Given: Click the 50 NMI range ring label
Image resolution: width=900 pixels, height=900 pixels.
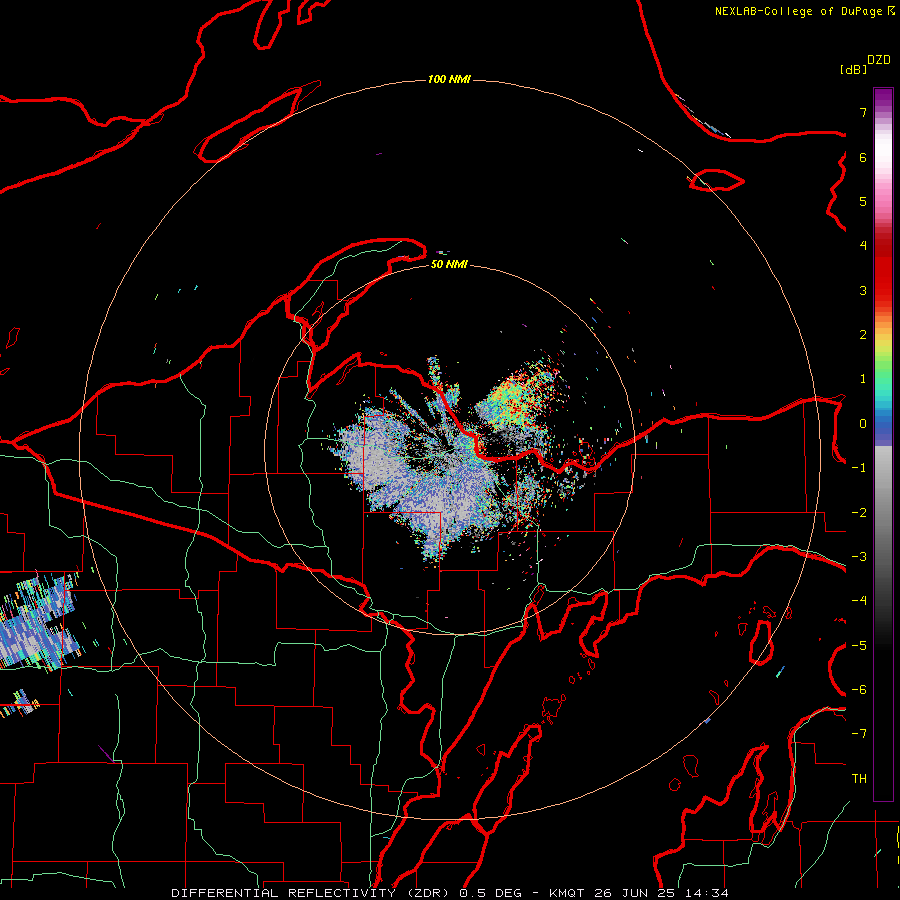Looking at the screenshot, I should [x=449, y=264].
